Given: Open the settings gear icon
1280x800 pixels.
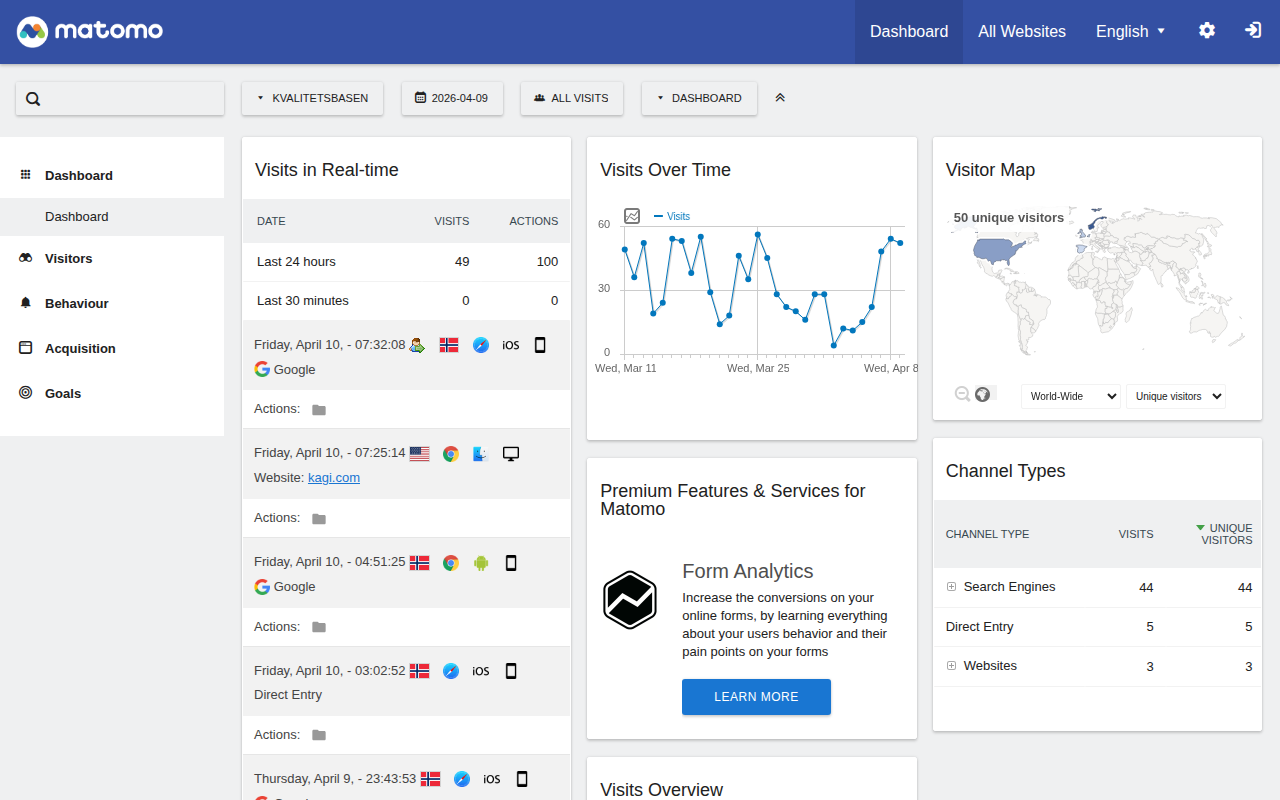Looking at the screenshot, I should [x=1207, y=31].
